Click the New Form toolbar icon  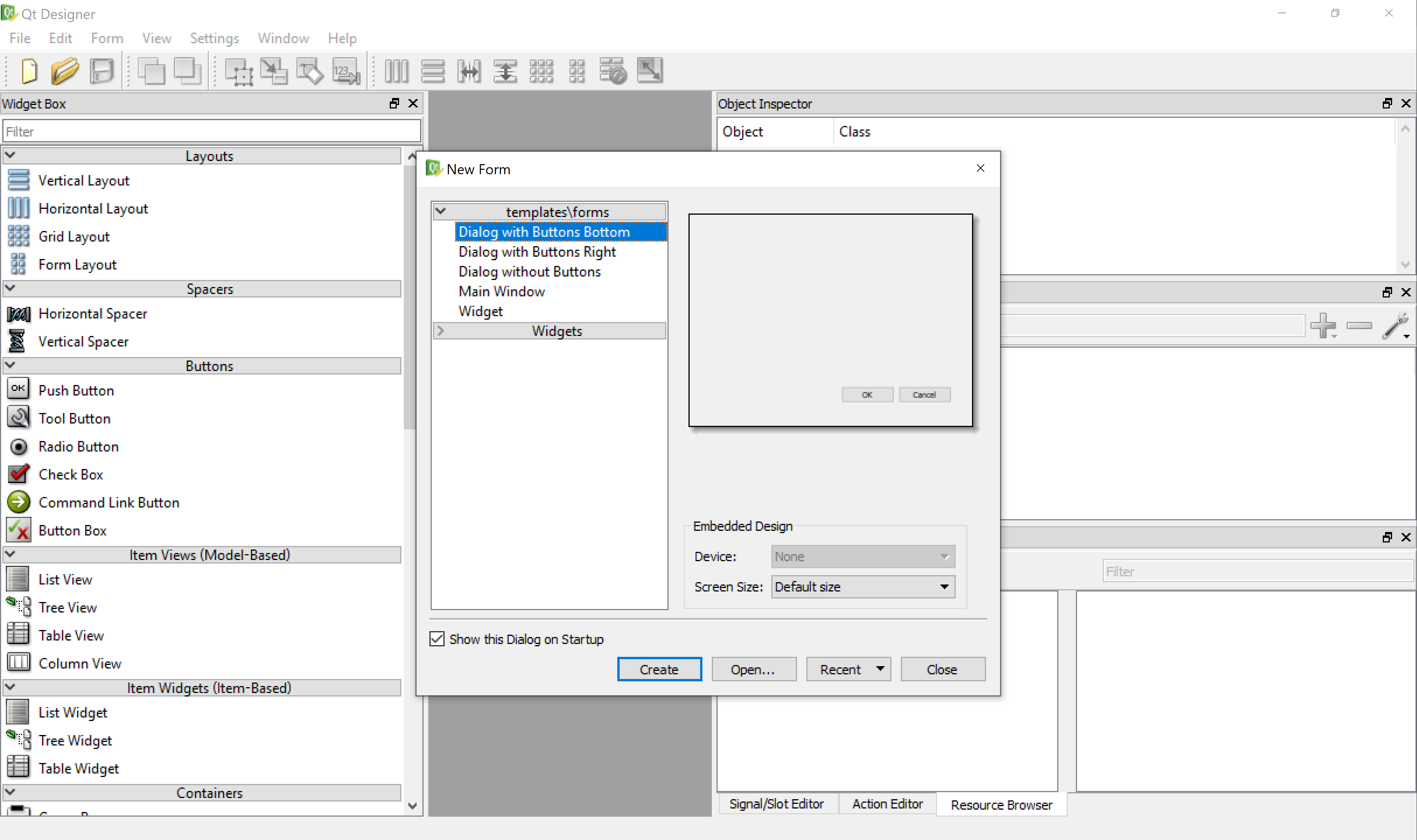click(29, 71)
